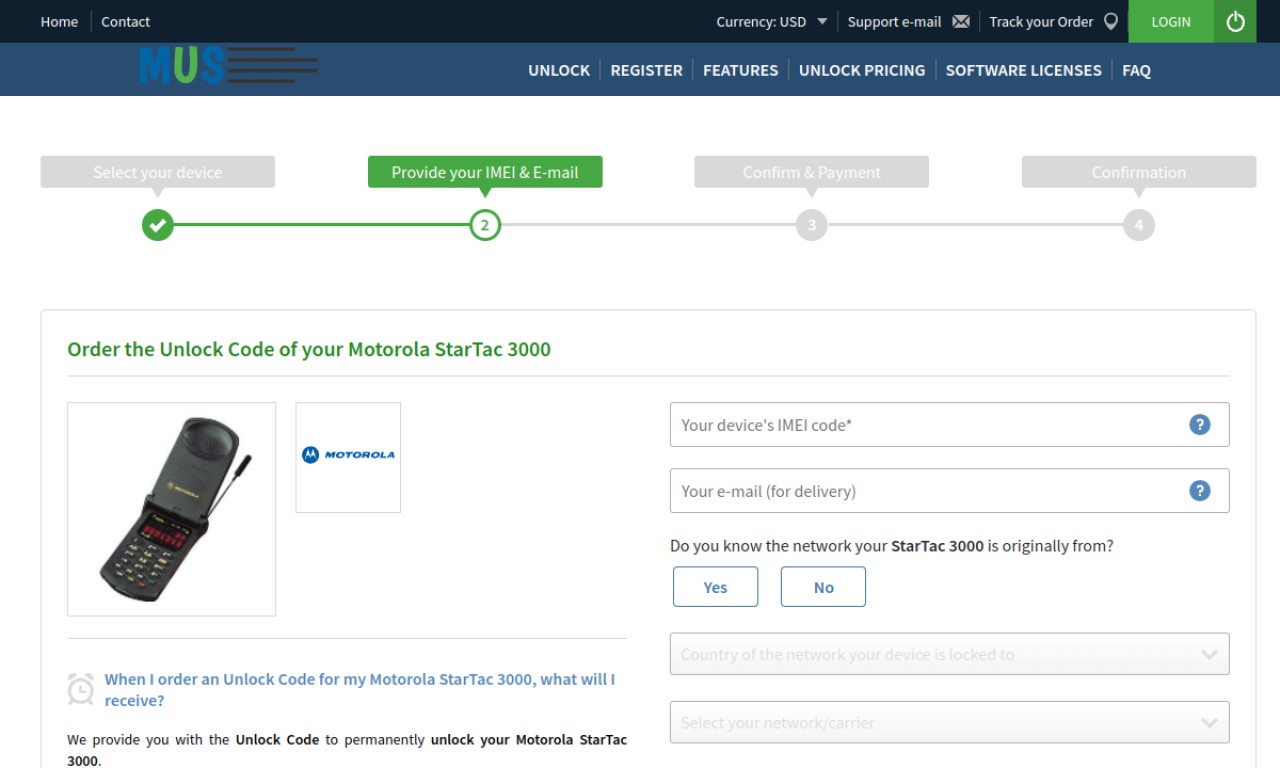Click the Motorola StarTac phone image
Screen dimensions: 1280x768
[171, 509]
